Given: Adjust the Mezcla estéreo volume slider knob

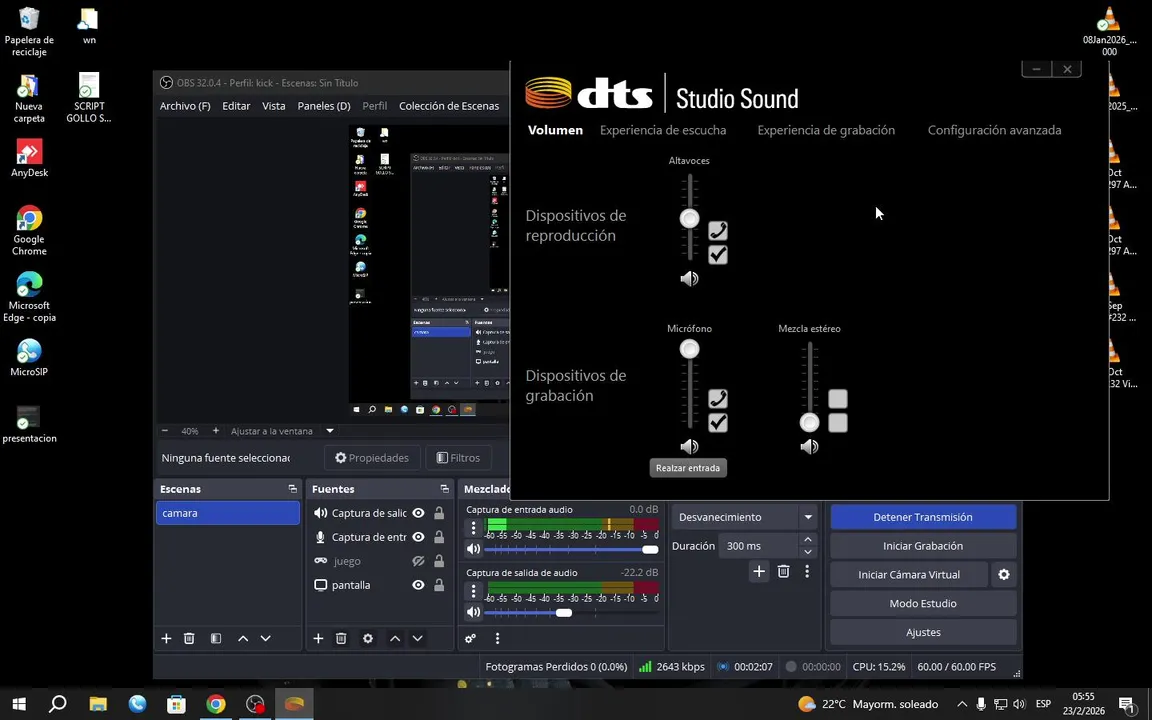Looking at the screenshot, I should click(809, 422).
